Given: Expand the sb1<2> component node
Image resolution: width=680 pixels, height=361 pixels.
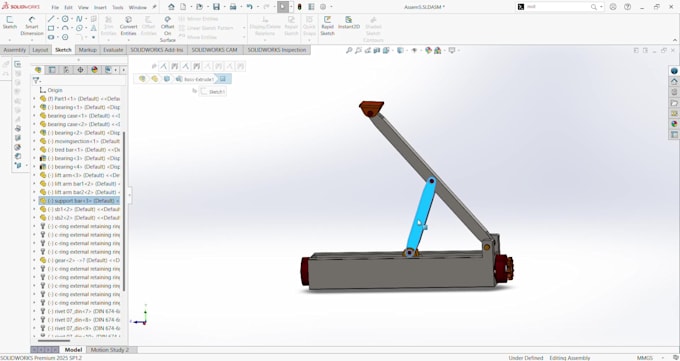Looking at the screenshot, I should click(35, 209).
